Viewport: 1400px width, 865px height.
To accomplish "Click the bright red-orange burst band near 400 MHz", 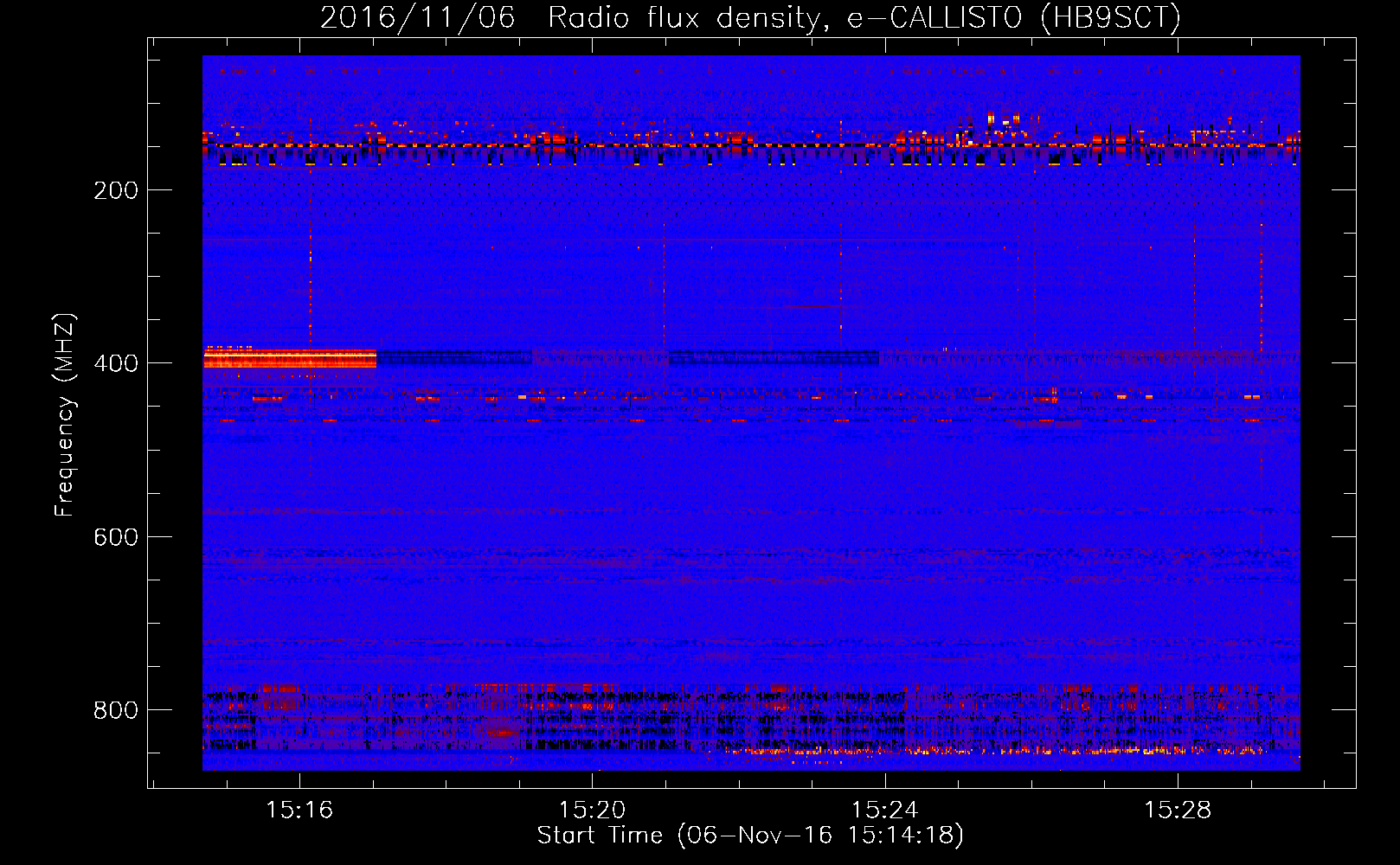I will [x=290, y=357].
